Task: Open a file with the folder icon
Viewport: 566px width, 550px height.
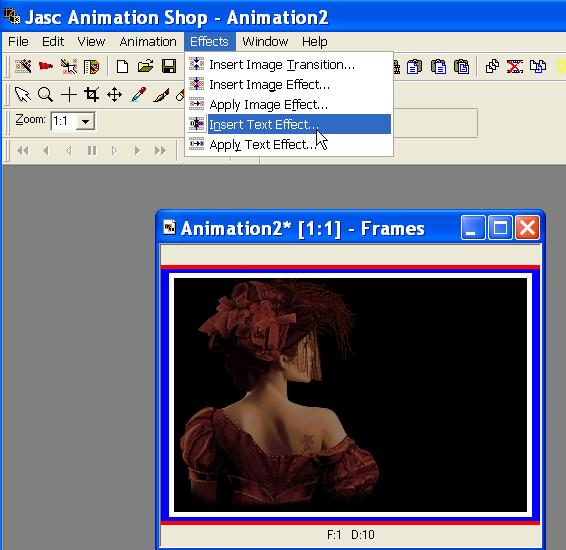Action: (x=145, y=66)
